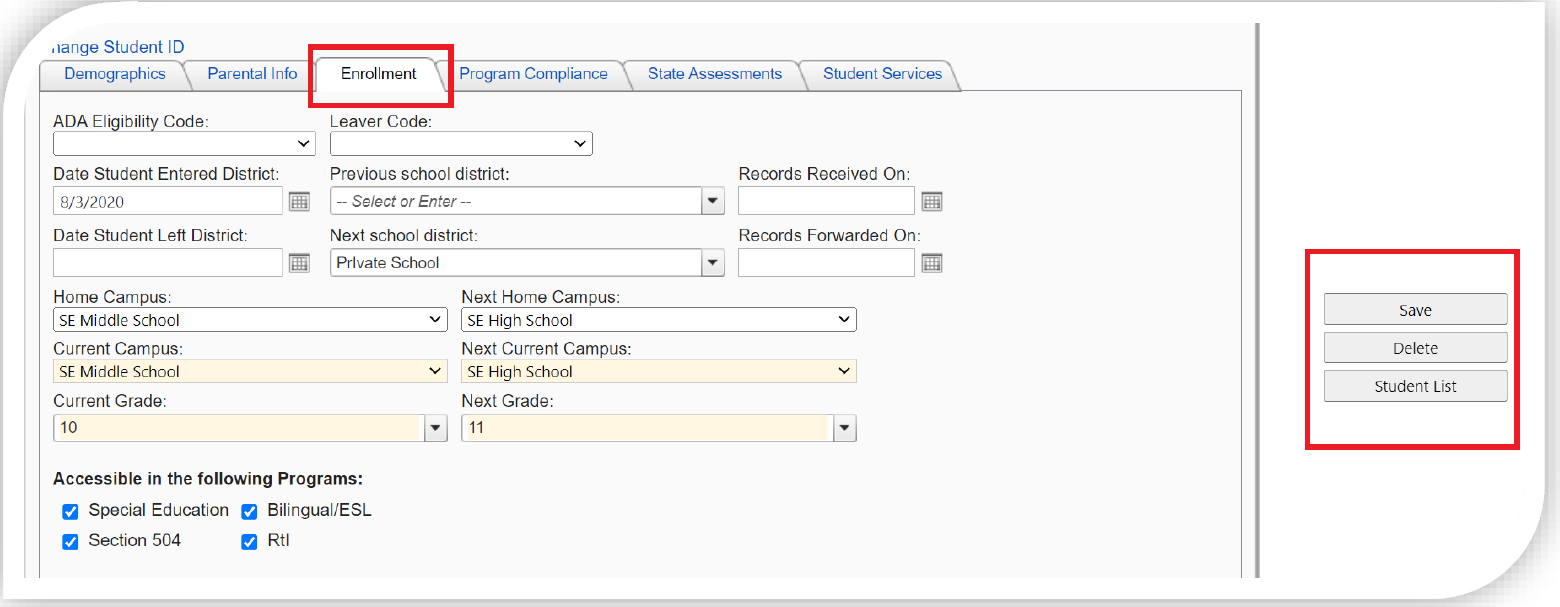The height and width of the screenshot is (607, 1560).
Task: Open calendar for Date Student Entered District
Action: (x=299, y=202)
